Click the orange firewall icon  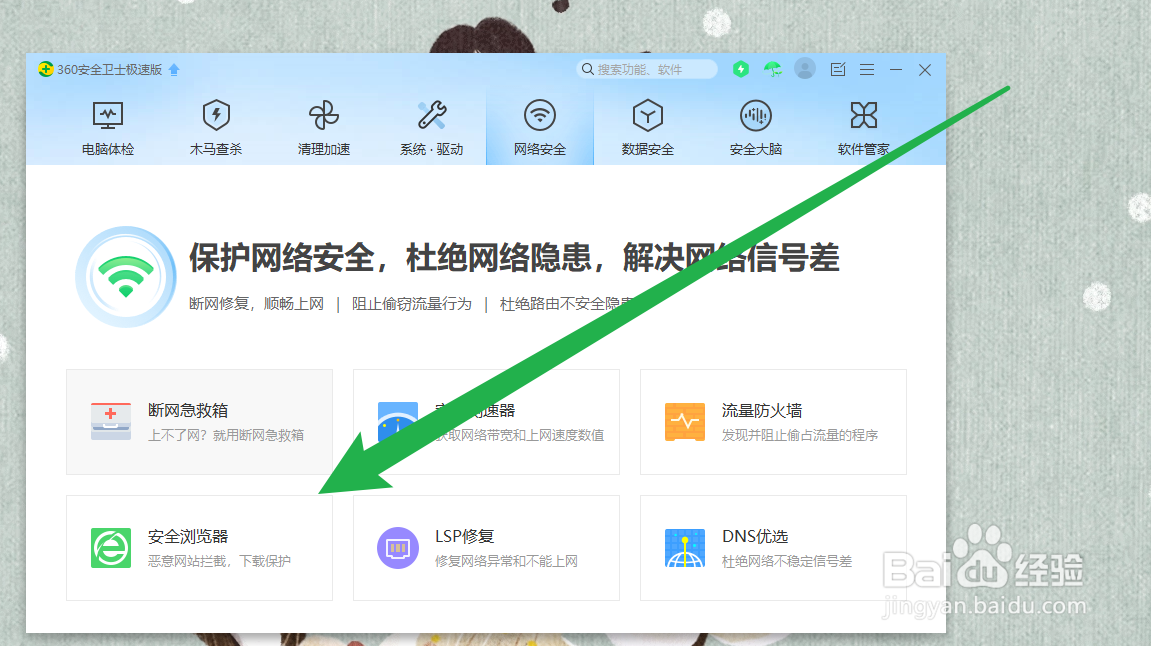point(685,421)
